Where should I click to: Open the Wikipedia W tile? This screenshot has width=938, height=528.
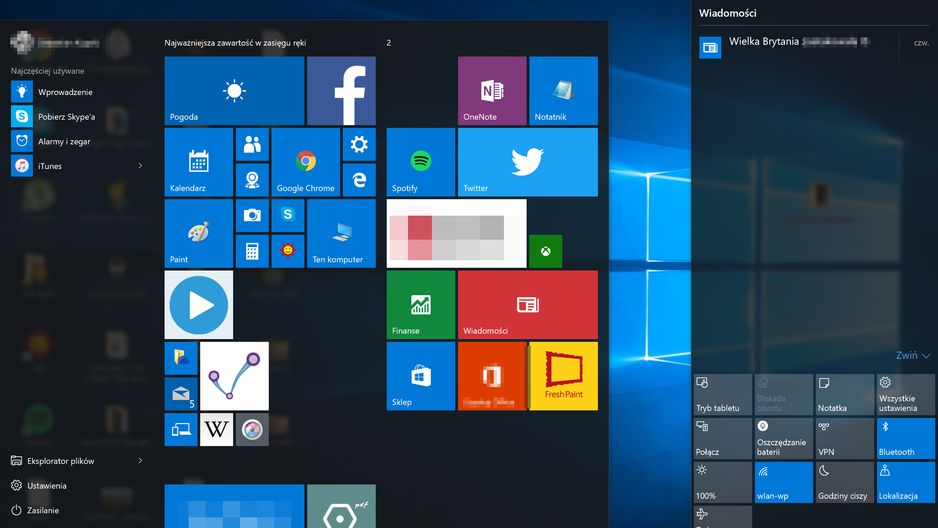[217, 429]
